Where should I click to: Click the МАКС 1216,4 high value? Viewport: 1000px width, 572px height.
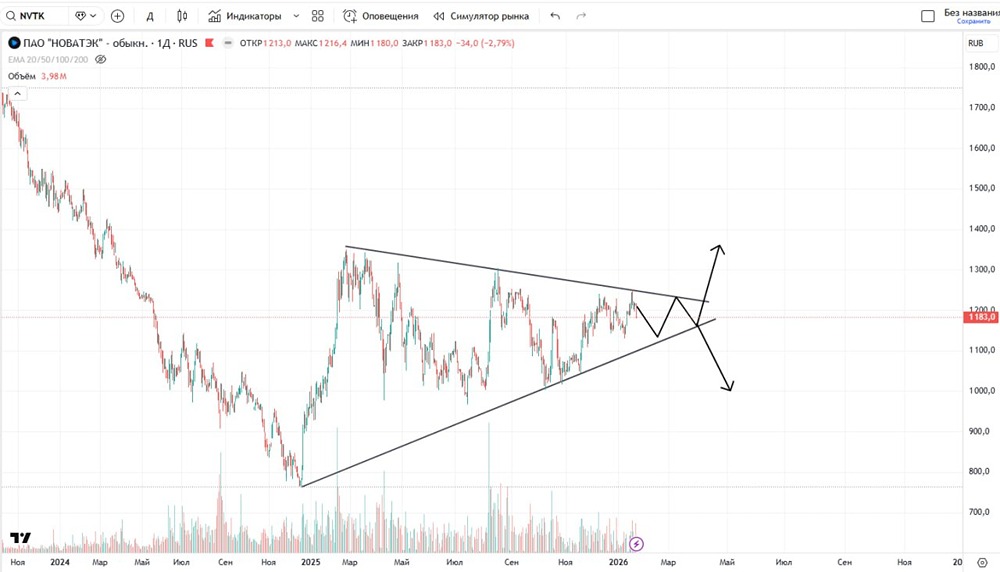[321, 43]
